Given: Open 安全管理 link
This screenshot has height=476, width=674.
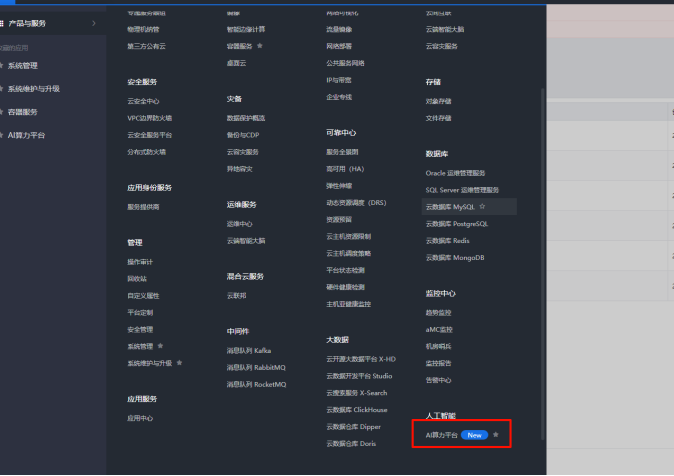Looking at the screenshot, I should pos(140,329).
